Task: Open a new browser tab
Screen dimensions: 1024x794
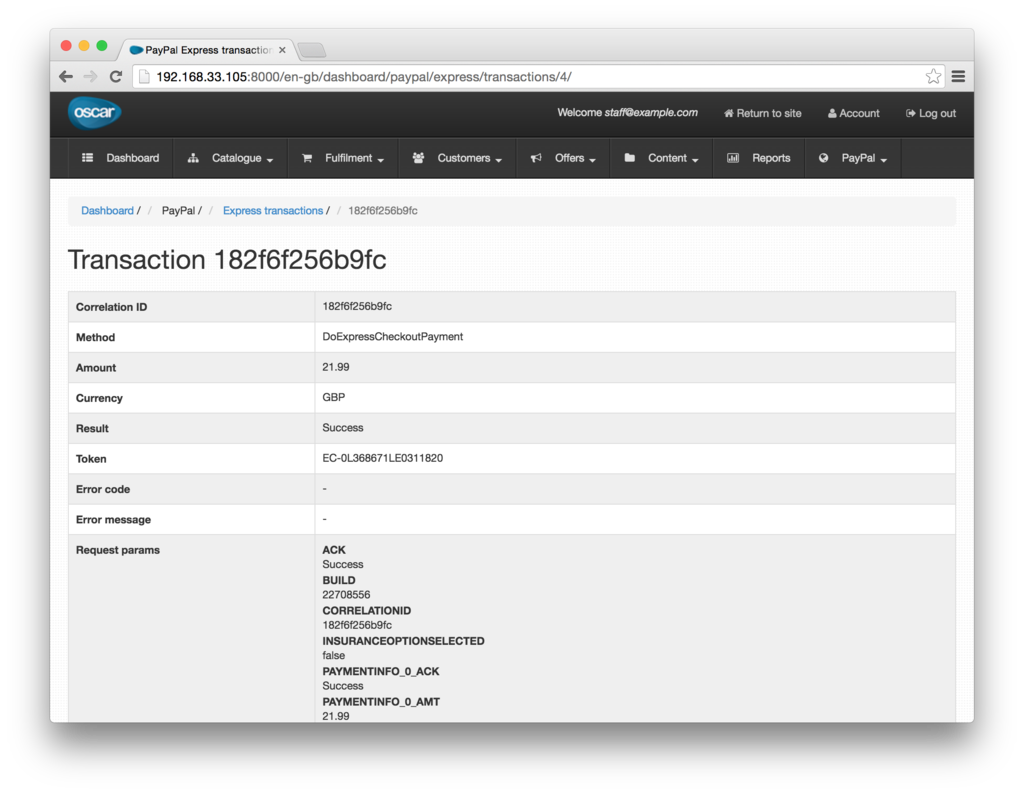Action: [312, 50]
